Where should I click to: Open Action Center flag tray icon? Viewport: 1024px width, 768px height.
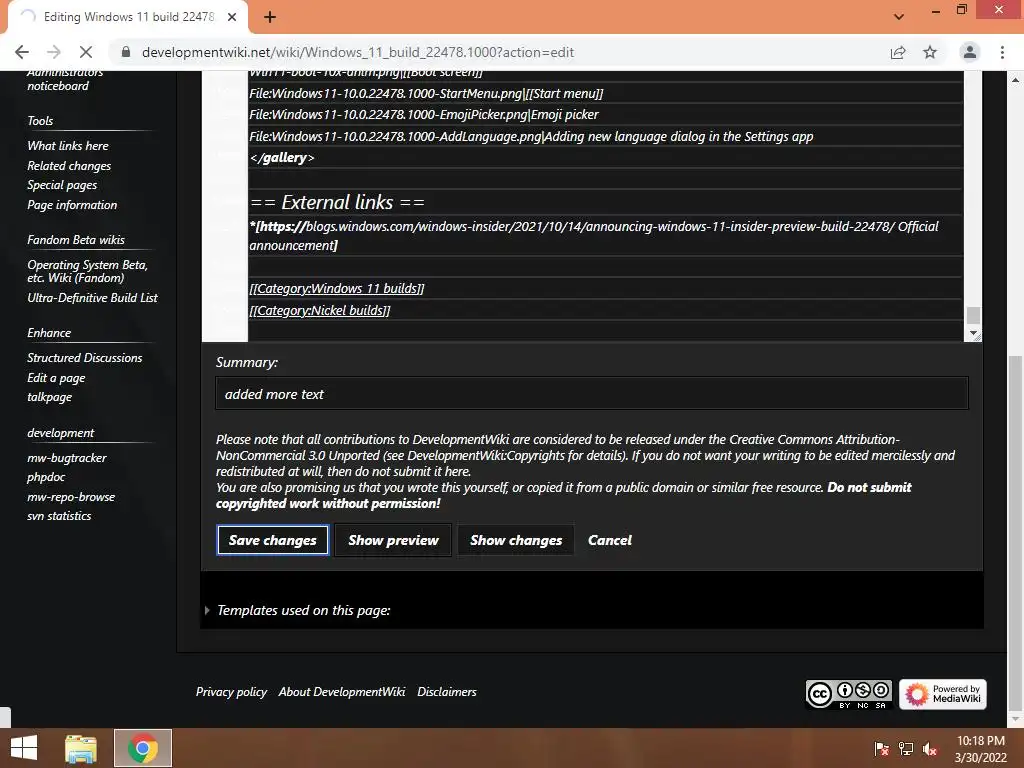[x=881, y=749]
